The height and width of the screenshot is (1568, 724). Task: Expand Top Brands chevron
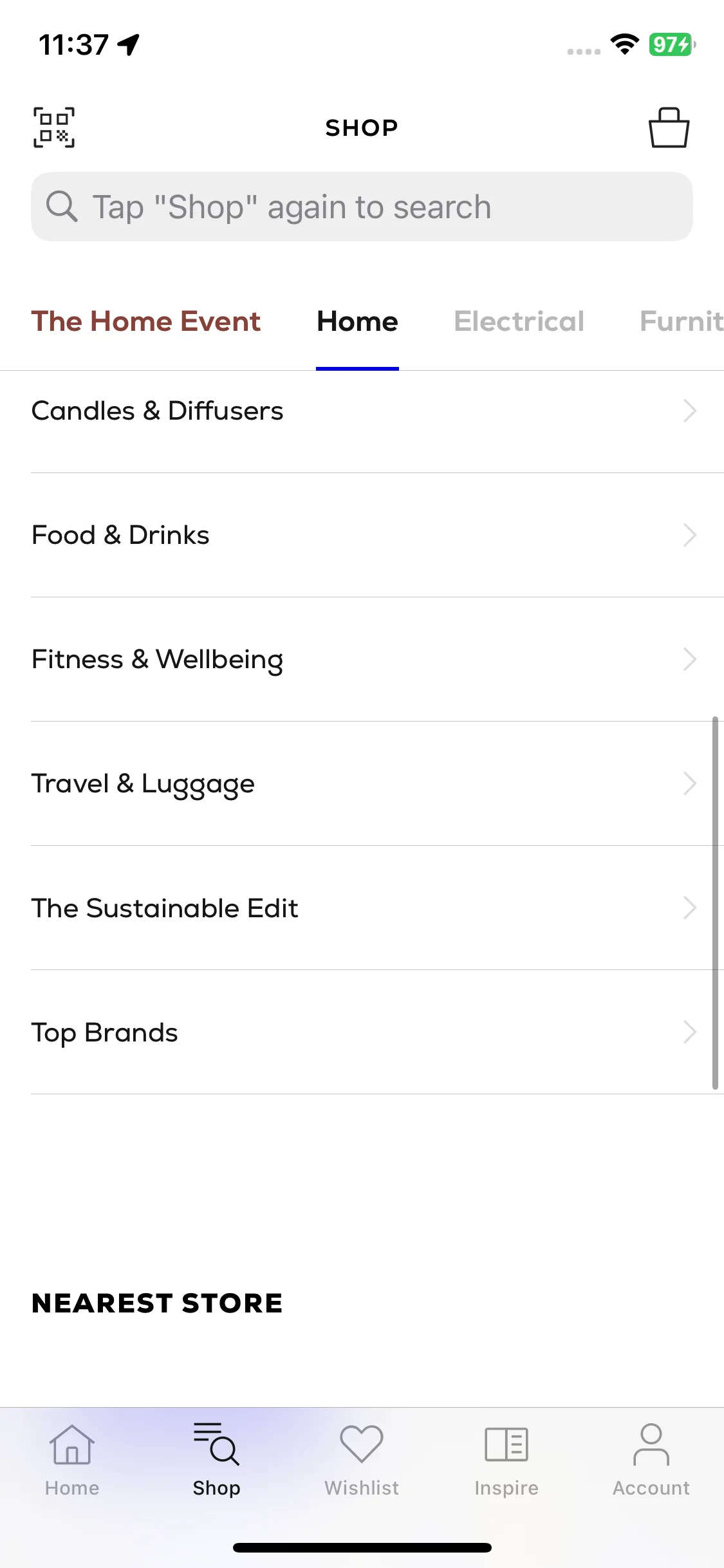(x=690, y=1032)
